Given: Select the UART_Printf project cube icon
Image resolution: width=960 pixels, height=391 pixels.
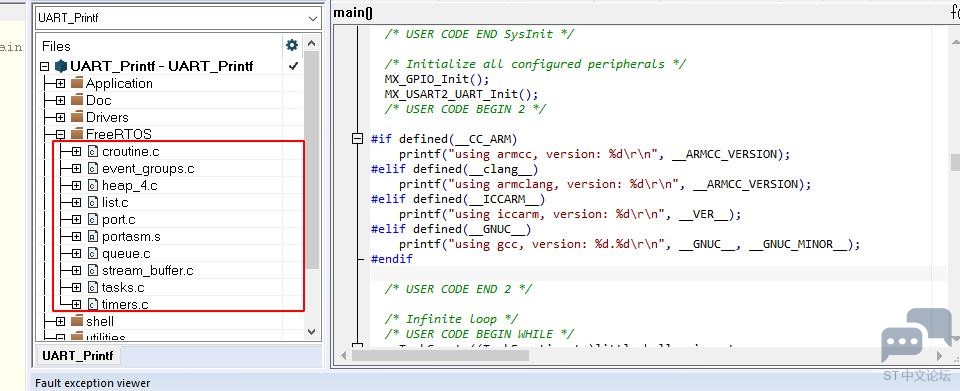Looking at the screenshot, I should point(61,66).
